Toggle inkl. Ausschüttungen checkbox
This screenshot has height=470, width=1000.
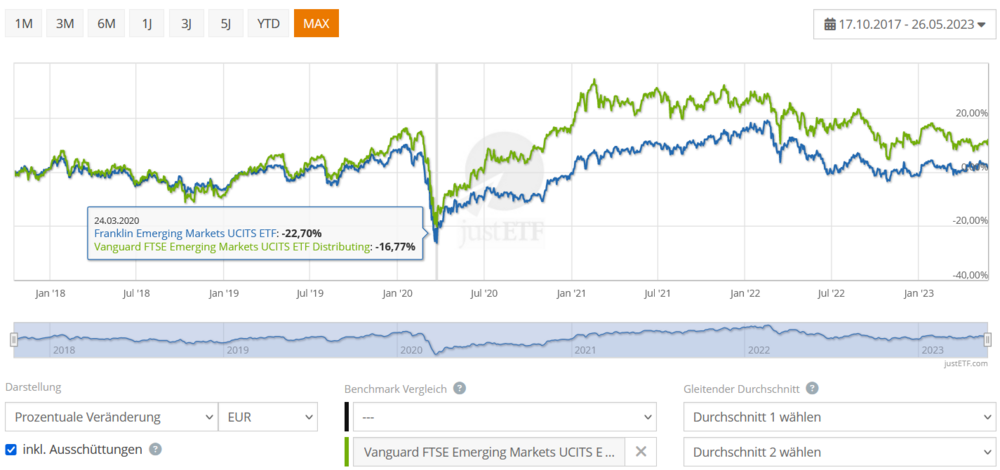(10, 450)
